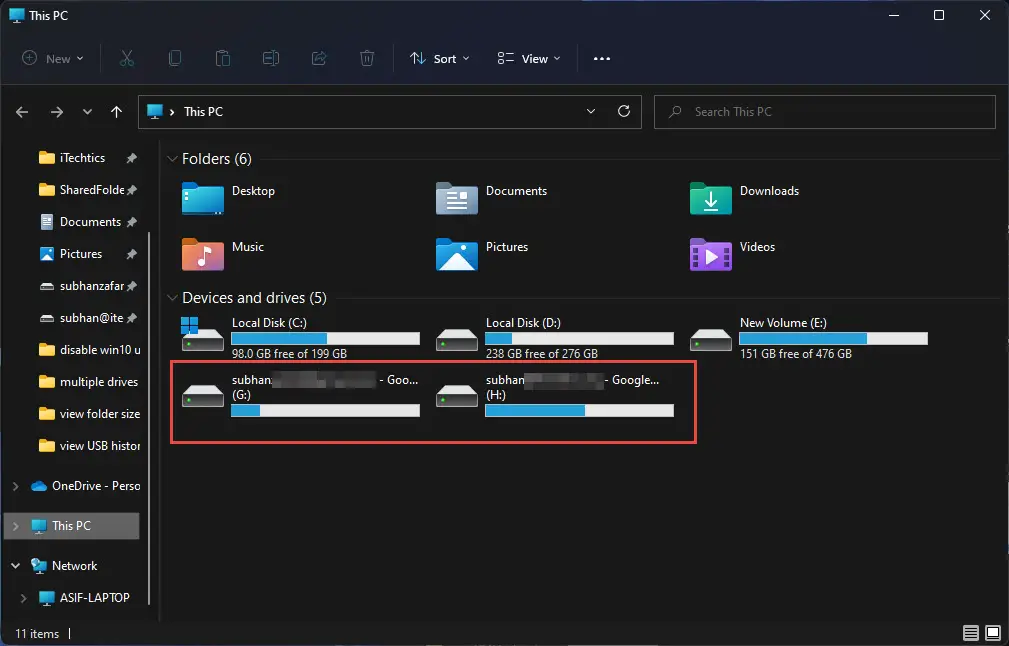
Task: Go back with the left arrow
Action: [x=22, y=112]
